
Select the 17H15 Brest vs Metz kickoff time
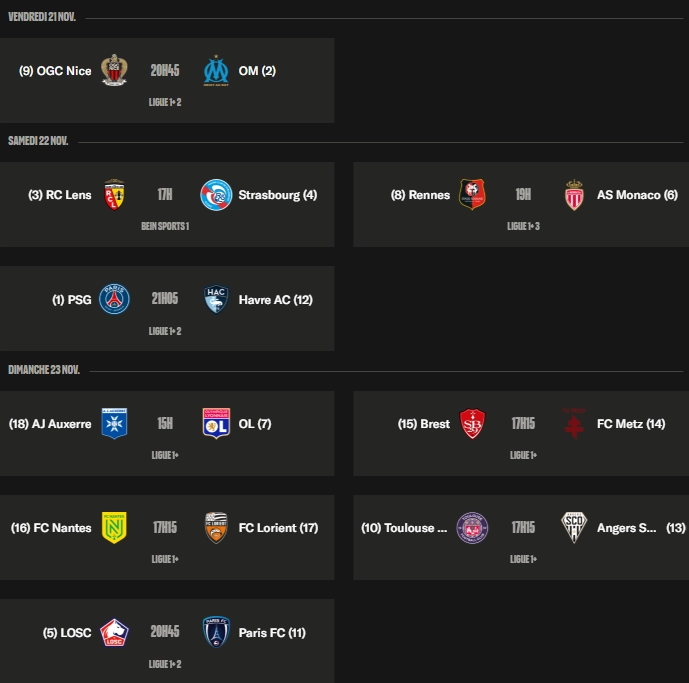[x=523, y=423]
